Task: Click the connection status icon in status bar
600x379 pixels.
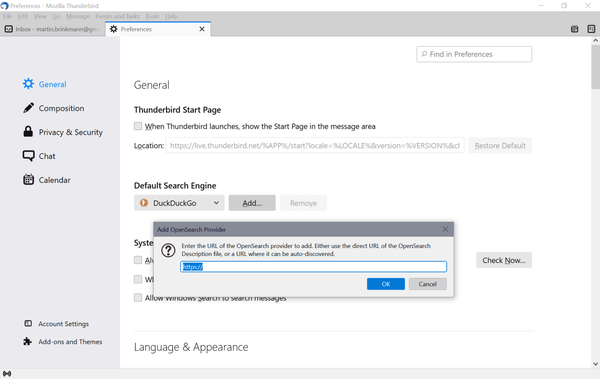Action: pyautogui.click(x=7, y=374)
